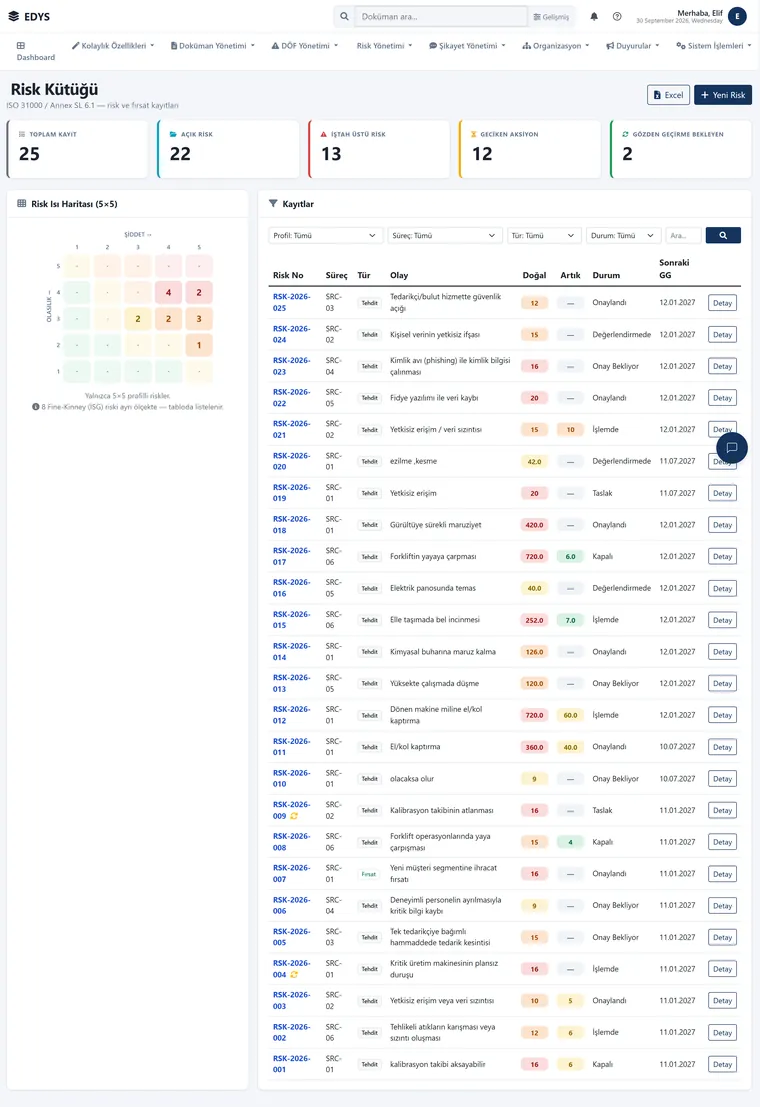This screenshot has width=760, height=1107.
Task: Click the Risk Isı Haritası table icon
Action: (x=22, y=203)
